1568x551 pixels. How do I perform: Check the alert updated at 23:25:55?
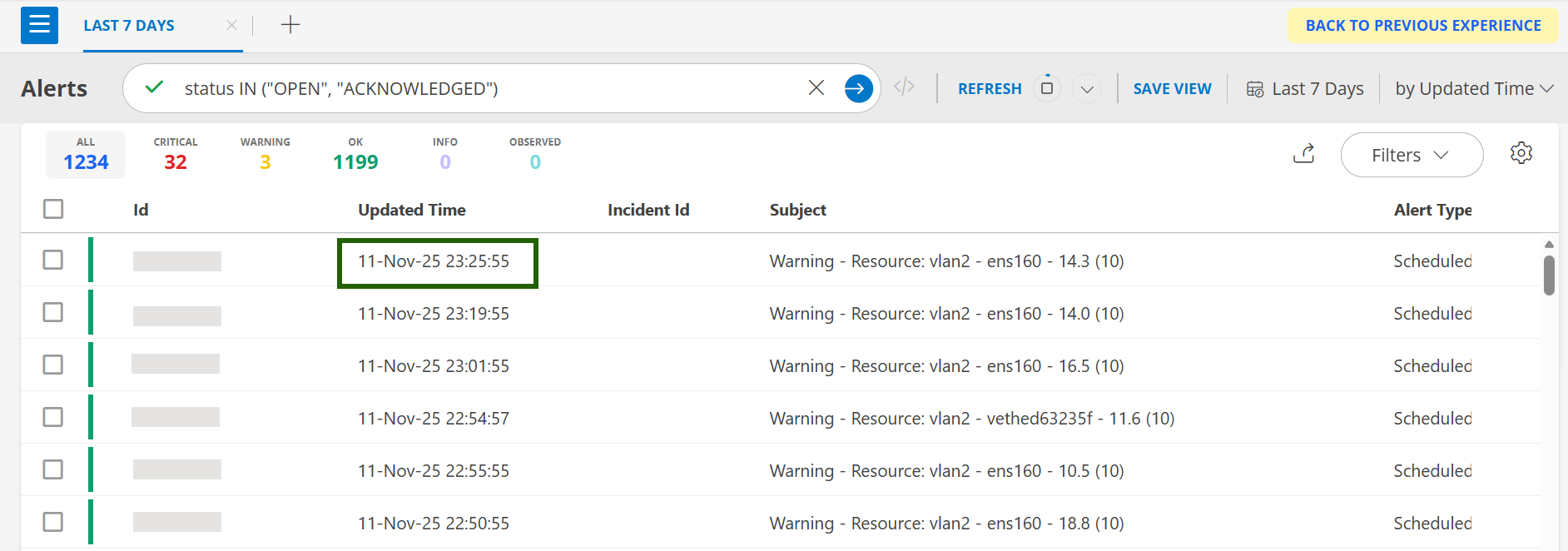pyautogui.click(x=53, y=260)
